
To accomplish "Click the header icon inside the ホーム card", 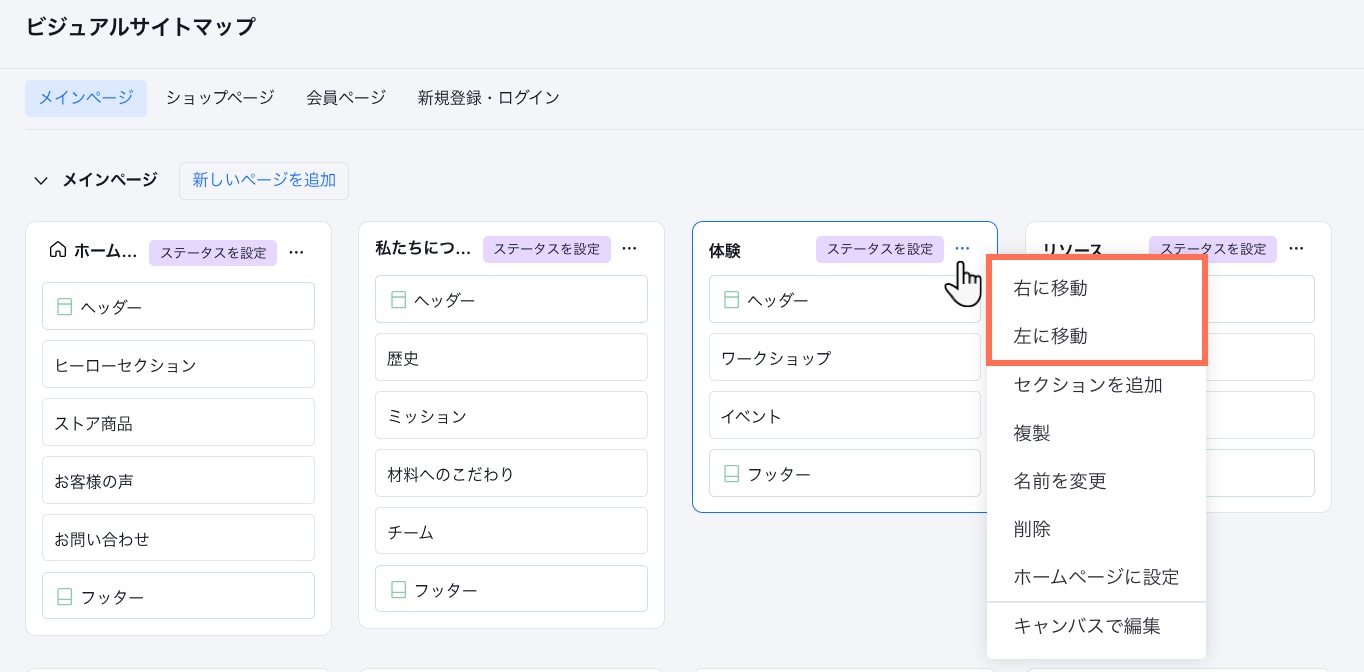I will pyautogui.click(x=64, y=306).
